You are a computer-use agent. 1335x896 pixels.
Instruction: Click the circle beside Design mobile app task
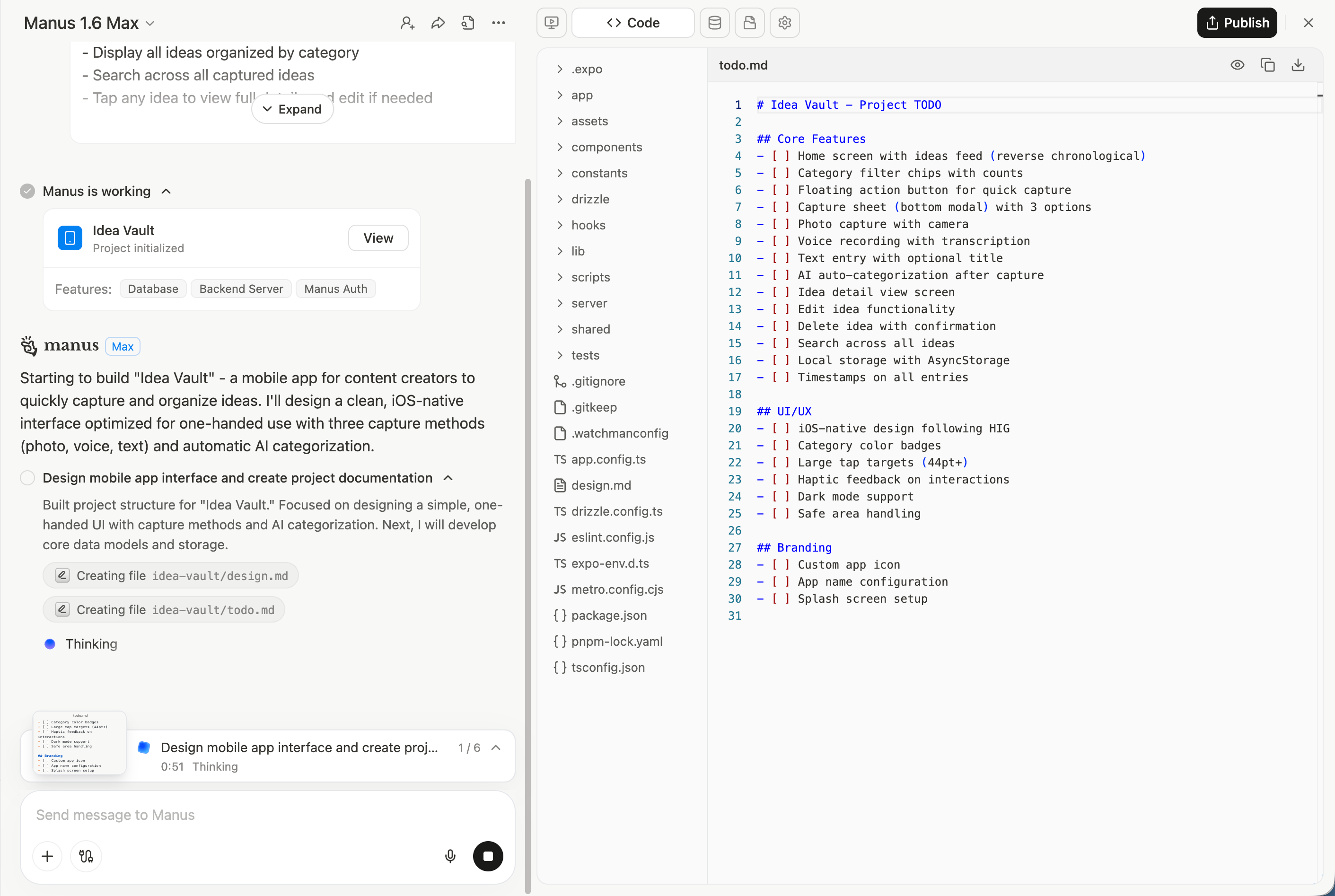27,478
